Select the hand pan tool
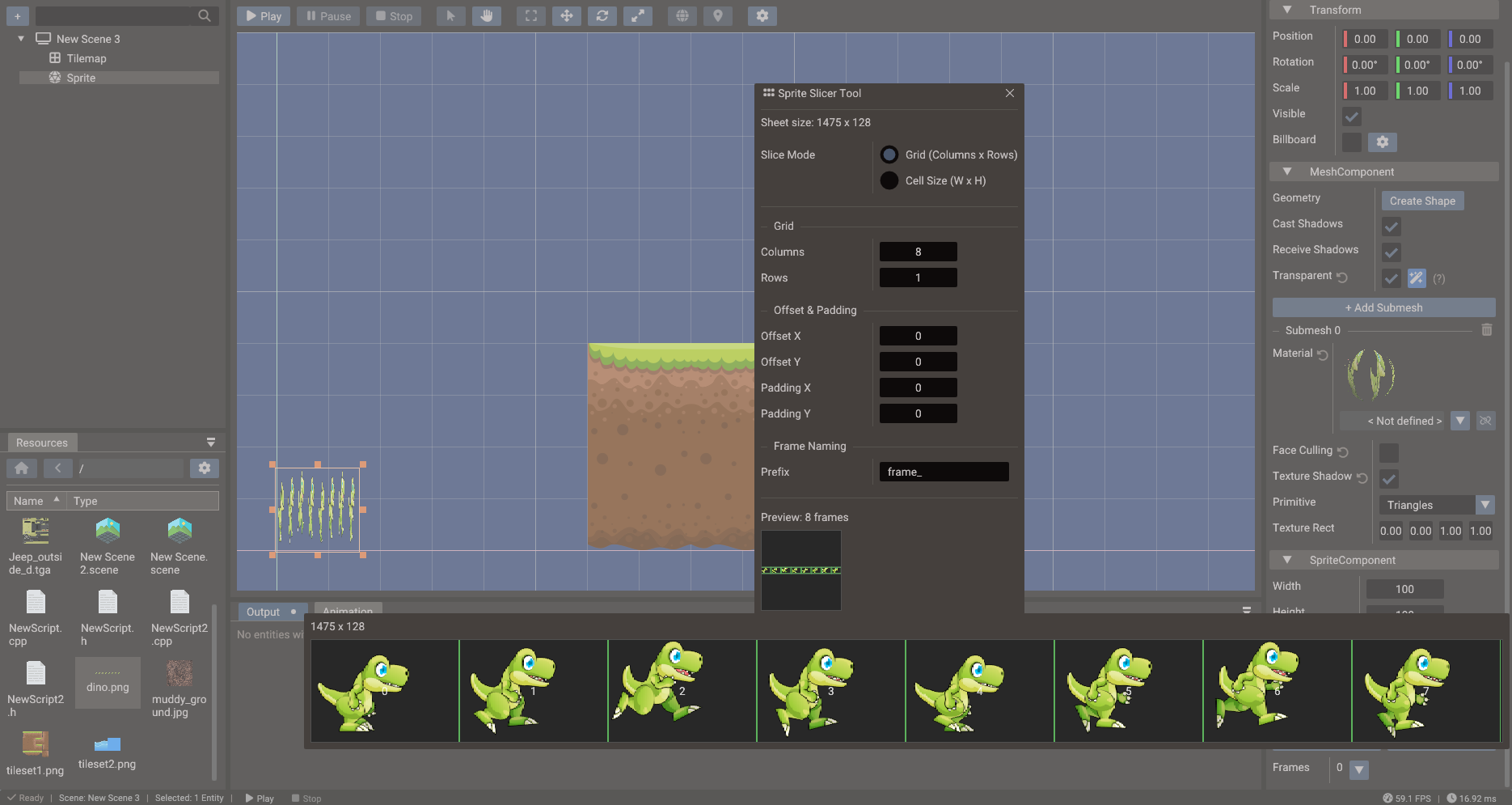The height and width of the screenshot is (805, 1512). click(487, 16)
